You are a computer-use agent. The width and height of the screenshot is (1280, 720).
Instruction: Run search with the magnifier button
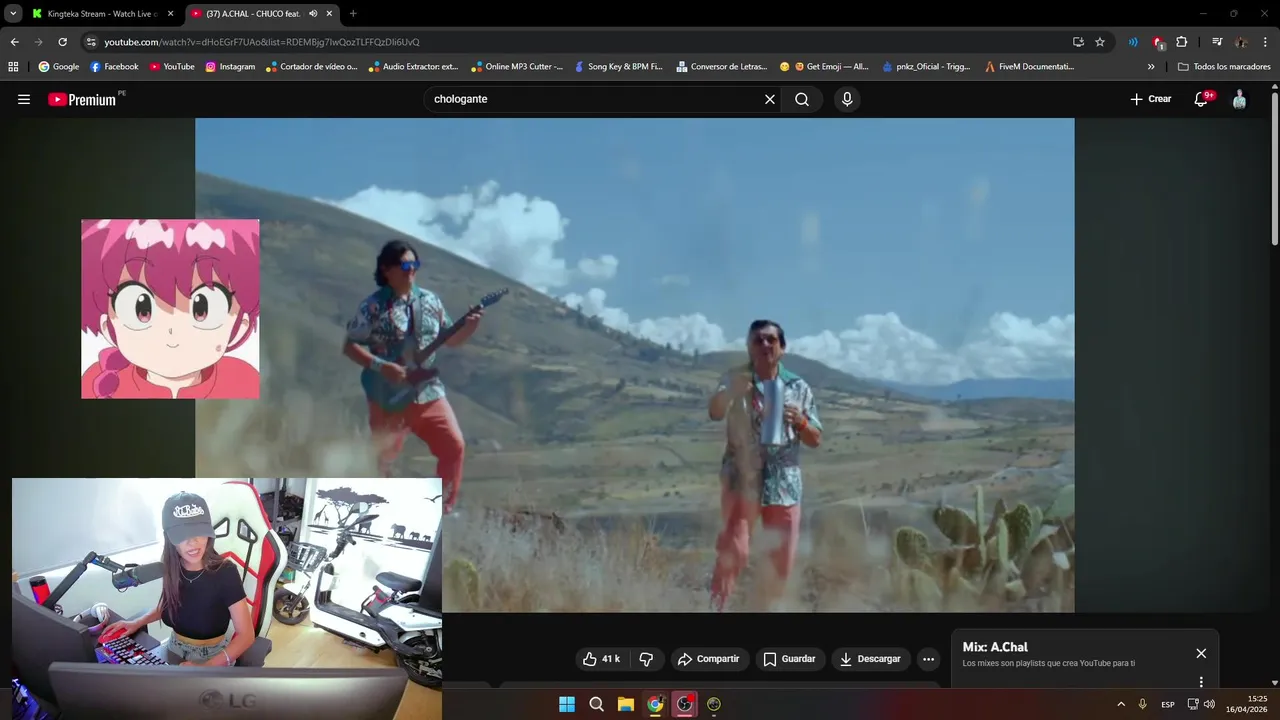click(802, 99)
